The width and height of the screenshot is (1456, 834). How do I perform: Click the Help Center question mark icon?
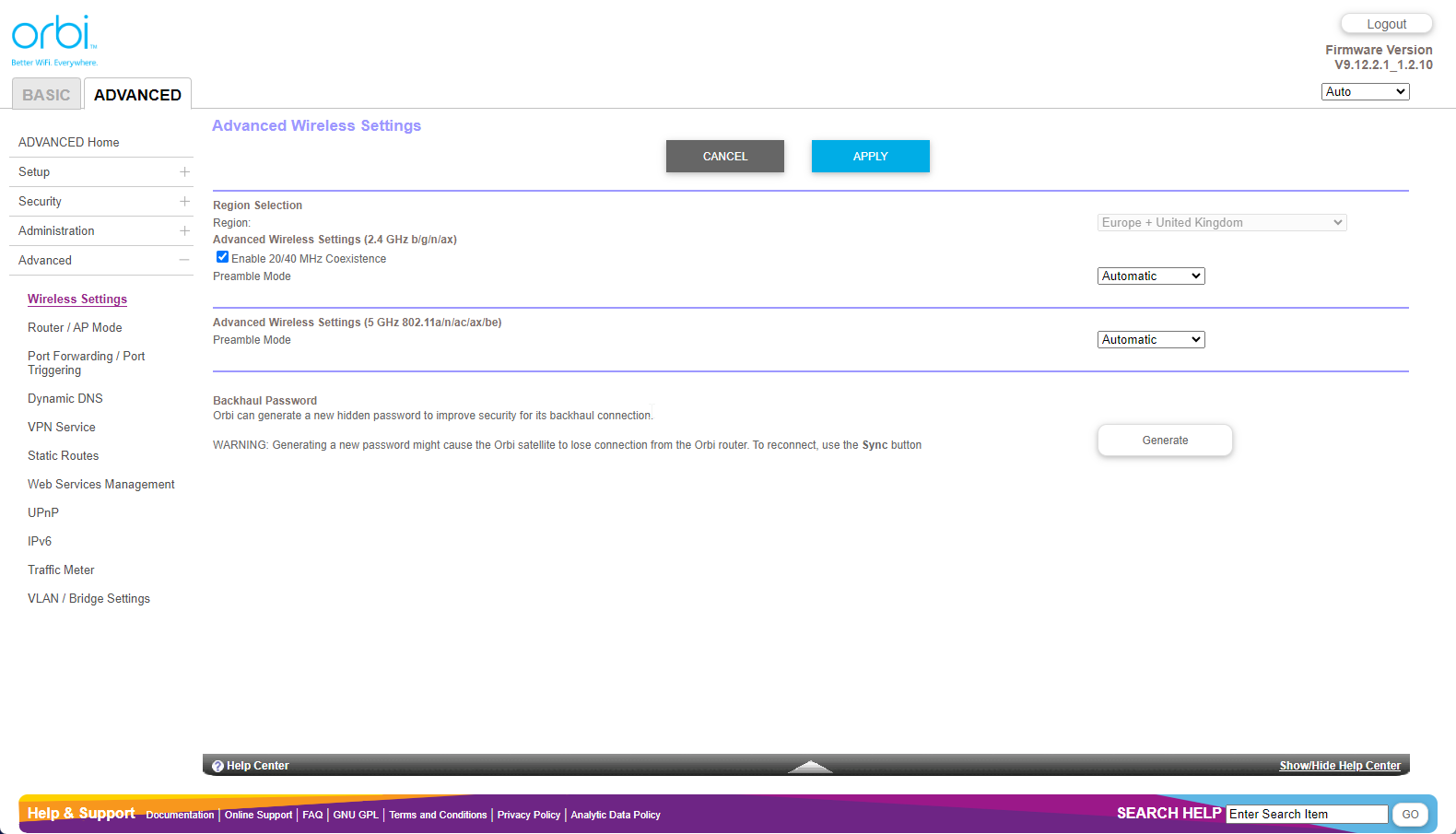click(x=217, y=766)
